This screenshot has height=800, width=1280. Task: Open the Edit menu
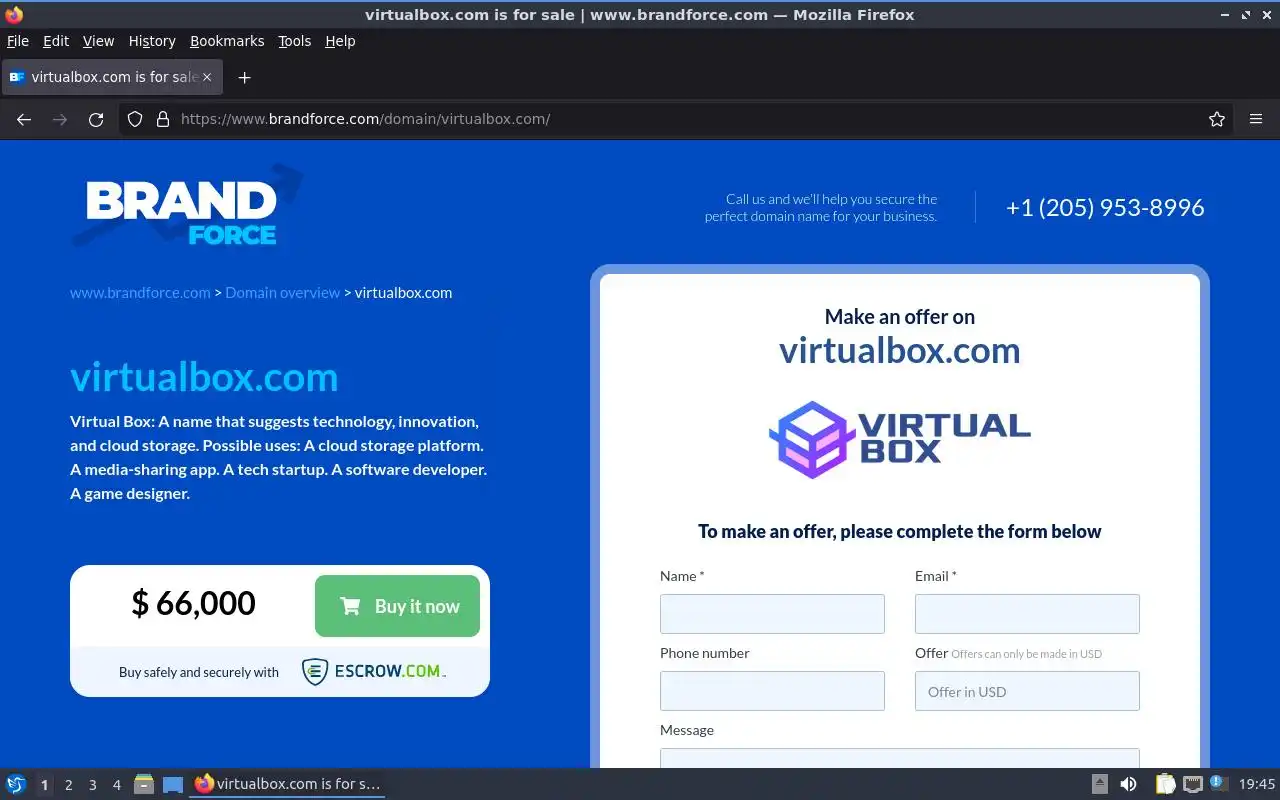coord(56,41)
